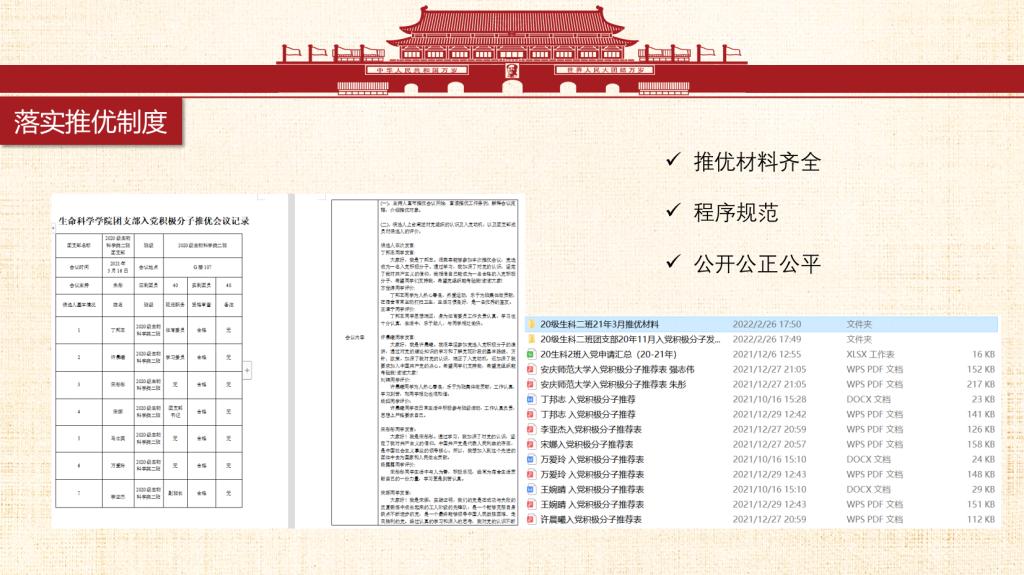Click the second document page with 会议内容
Viewport: 1024px width, 575px height.
430,360
